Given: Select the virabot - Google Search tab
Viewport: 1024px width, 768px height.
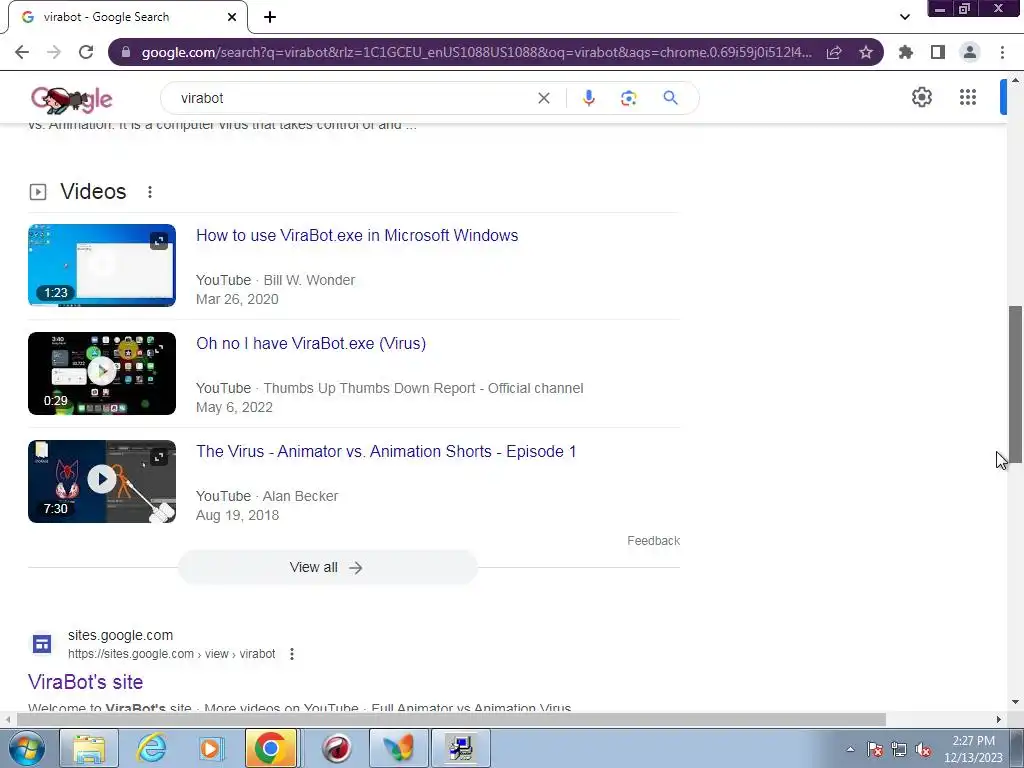Looking at the screenshot, I should tap(127, 17).
